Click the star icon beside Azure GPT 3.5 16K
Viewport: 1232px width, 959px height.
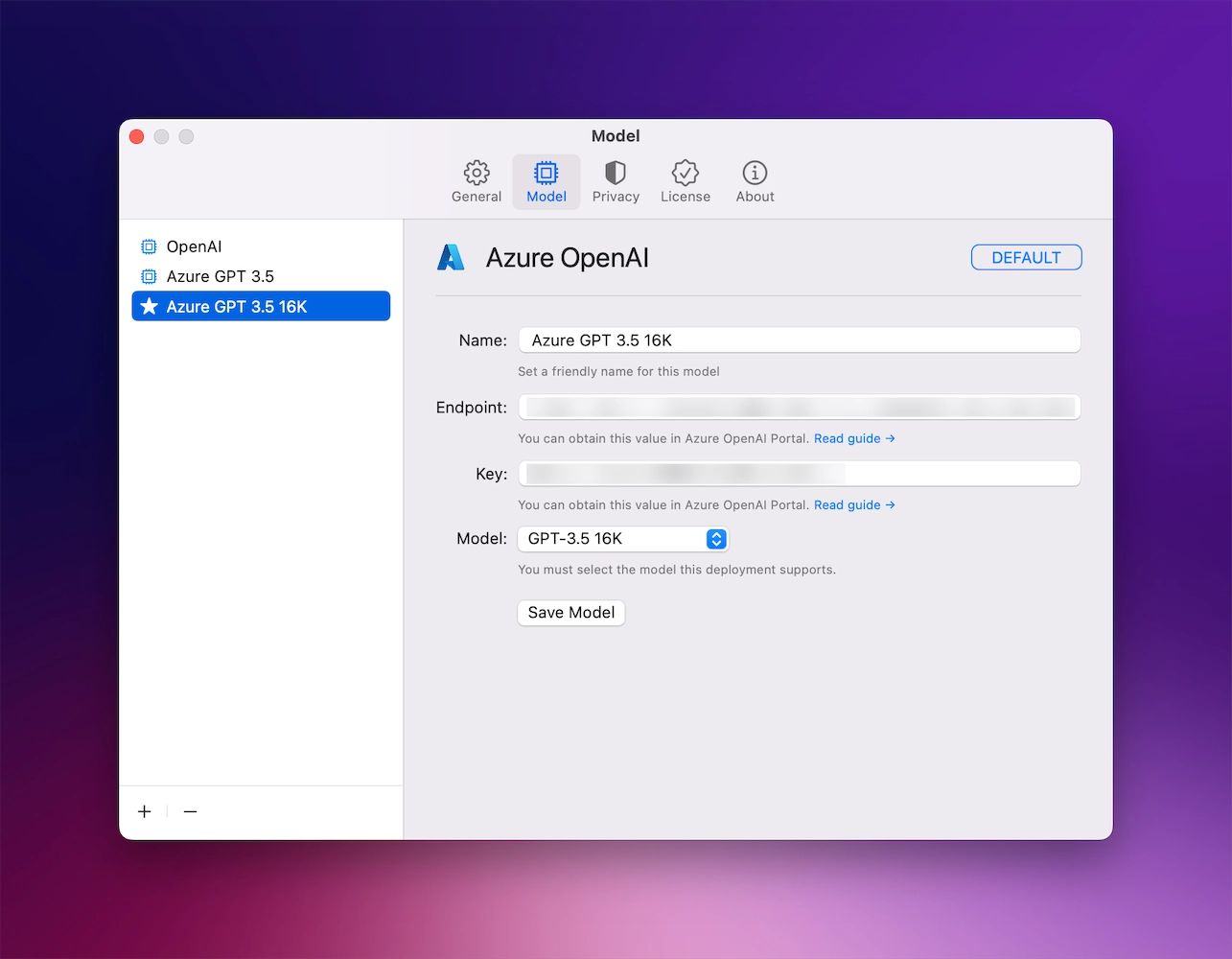149,306
